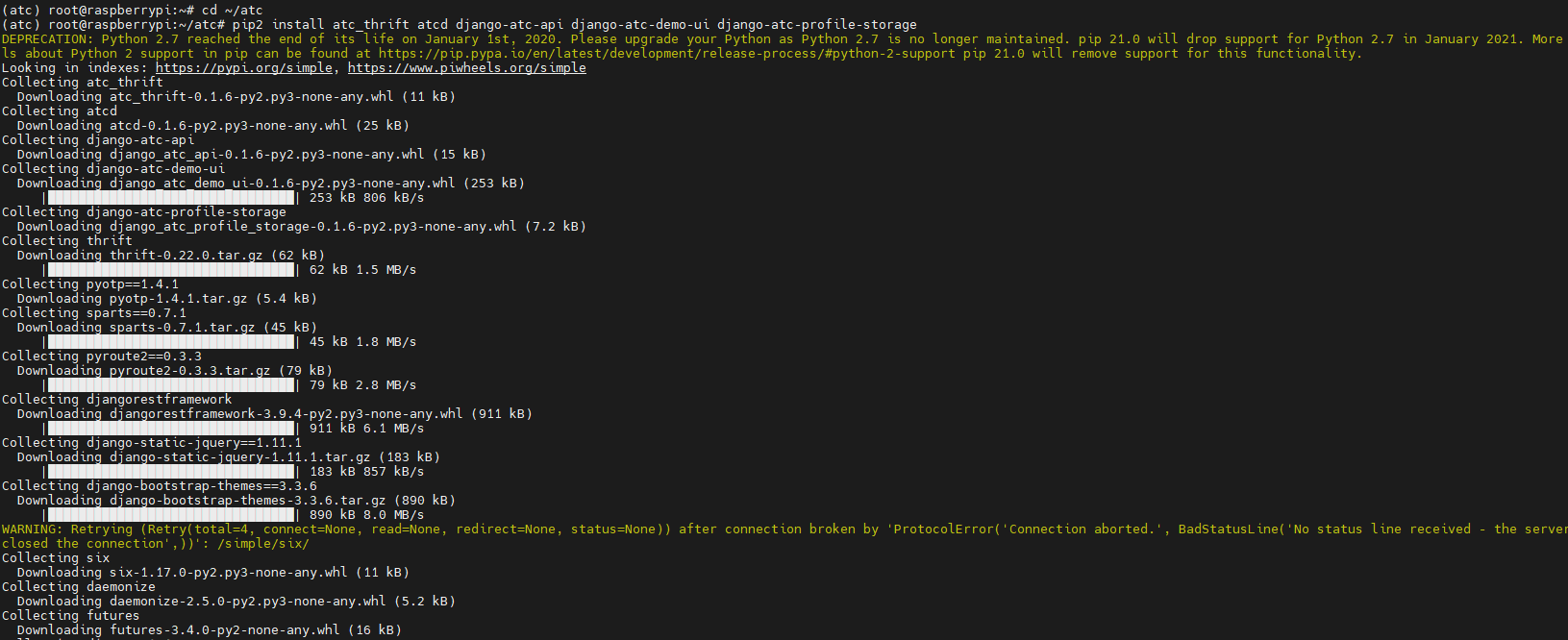Click the django-bootstrap-themes 890 kB progress bar

(x=170, y=515)
